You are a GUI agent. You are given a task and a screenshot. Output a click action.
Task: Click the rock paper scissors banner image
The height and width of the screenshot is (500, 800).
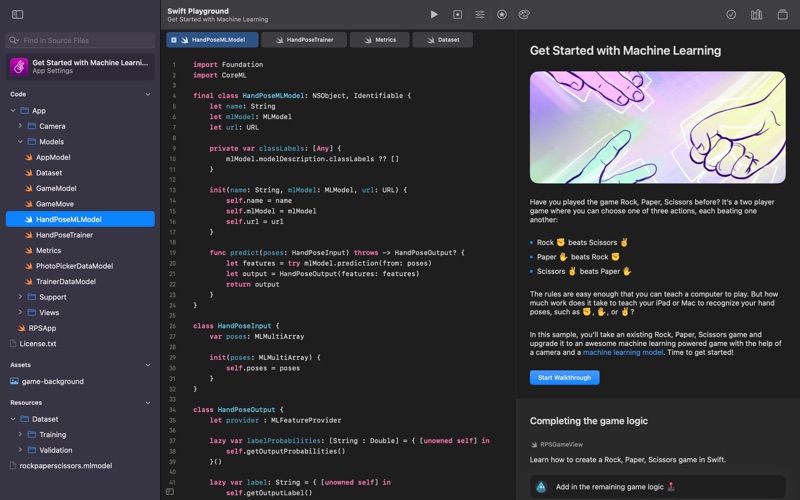point(658,127)
